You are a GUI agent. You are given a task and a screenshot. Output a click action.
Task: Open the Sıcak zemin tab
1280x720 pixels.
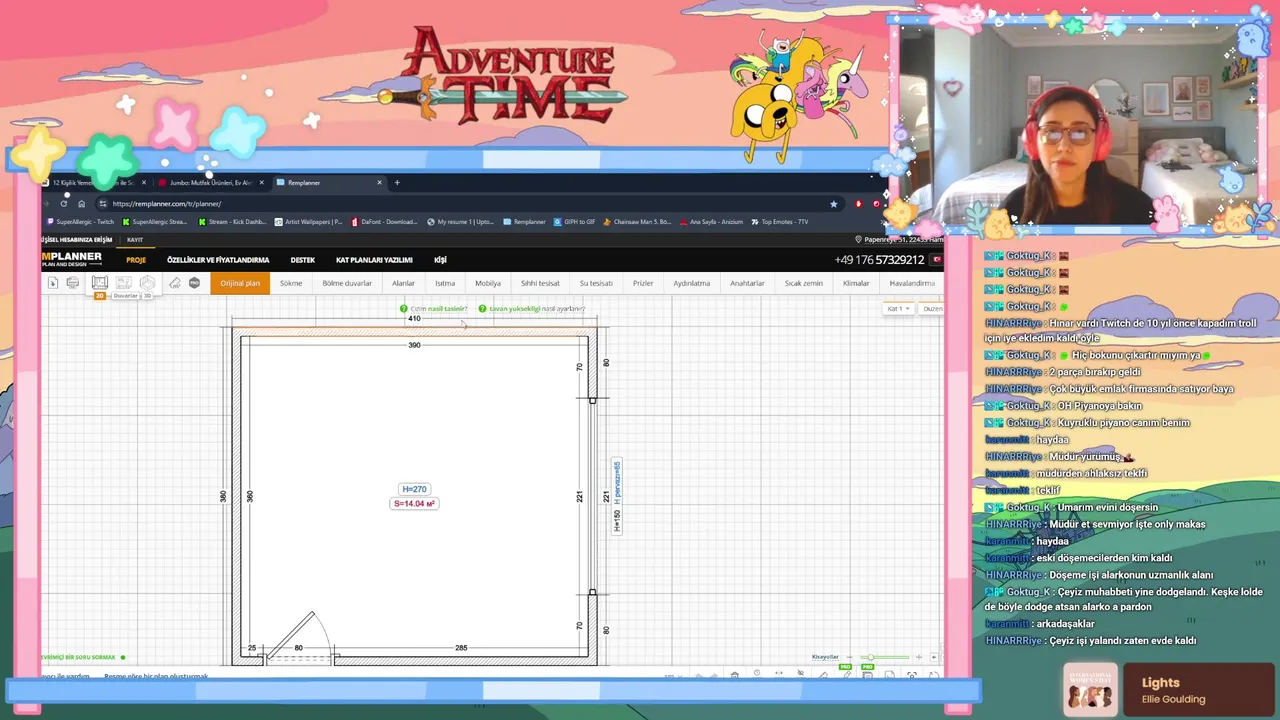pyautogui.click(x=804, y=283)
